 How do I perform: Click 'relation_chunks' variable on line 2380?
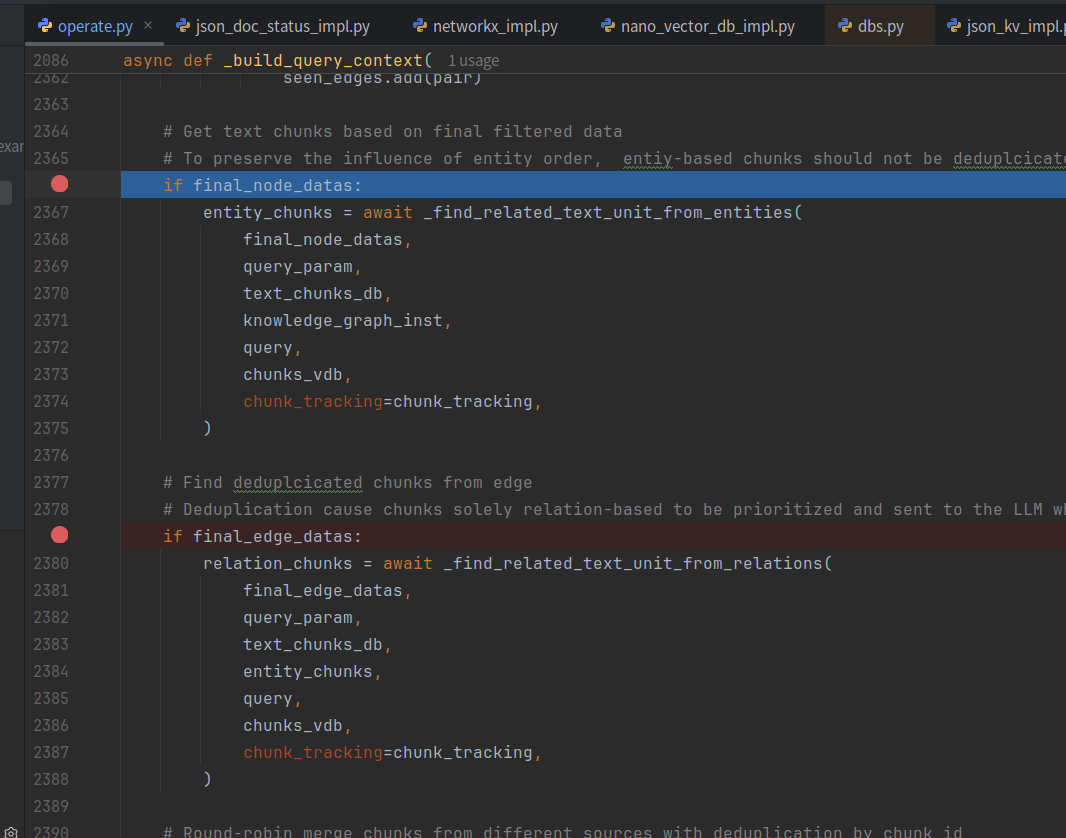278,563
